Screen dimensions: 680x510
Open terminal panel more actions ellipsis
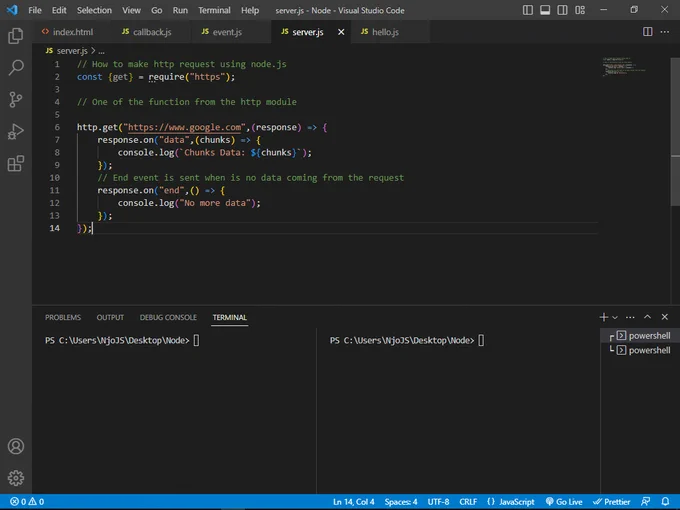click(630, 317)
